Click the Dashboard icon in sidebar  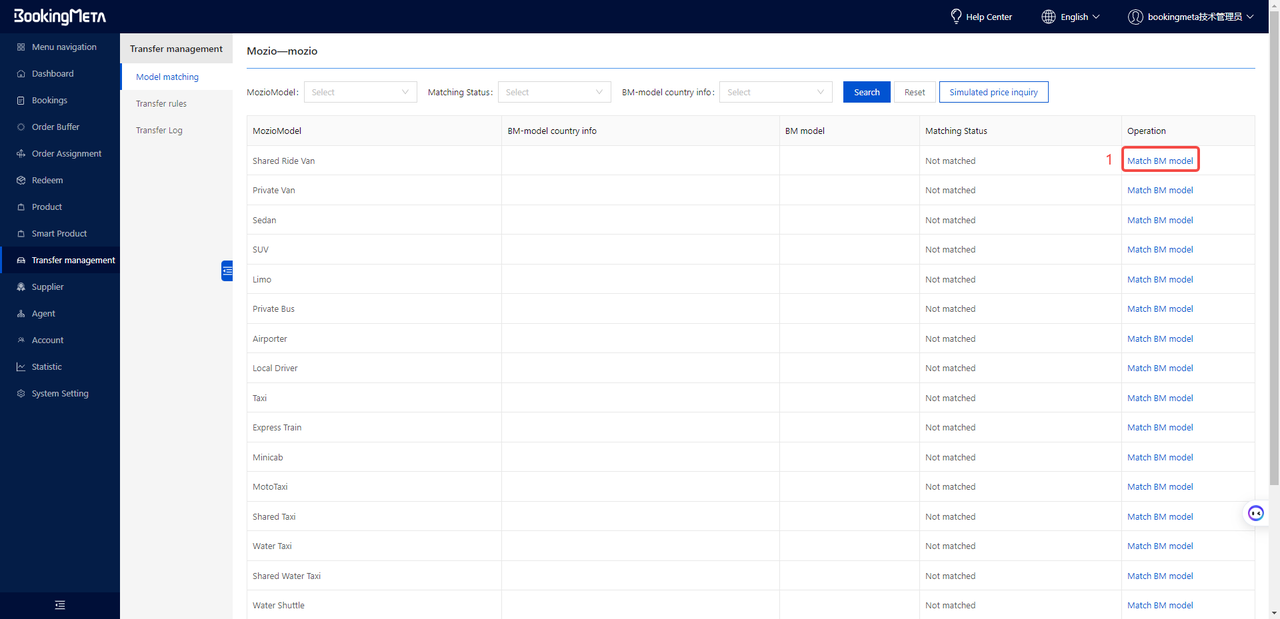coord(21,74)
